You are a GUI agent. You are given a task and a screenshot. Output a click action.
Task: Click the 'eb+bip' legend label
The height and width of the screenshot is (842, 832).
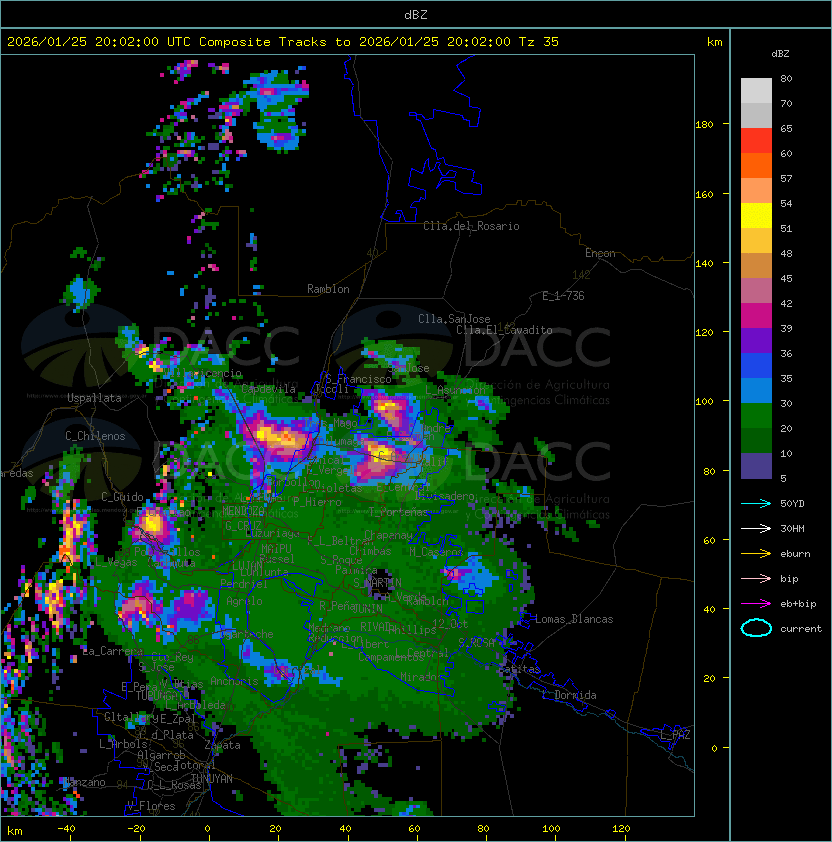tap(798, 604)
